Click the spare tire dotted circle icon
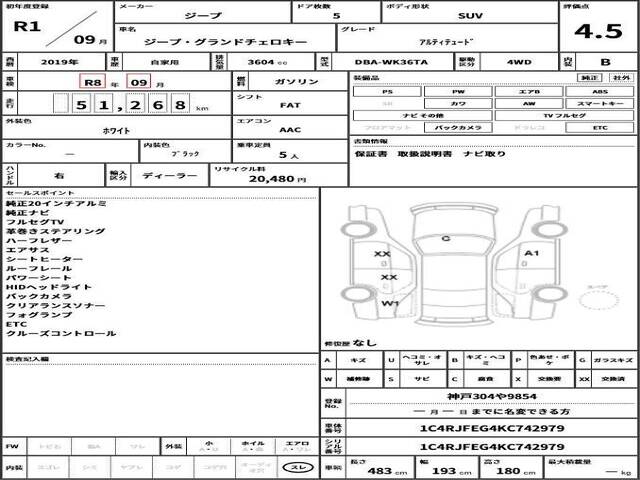Image resolution: width=640 pixels, height=480 pixels. [598, 297]
